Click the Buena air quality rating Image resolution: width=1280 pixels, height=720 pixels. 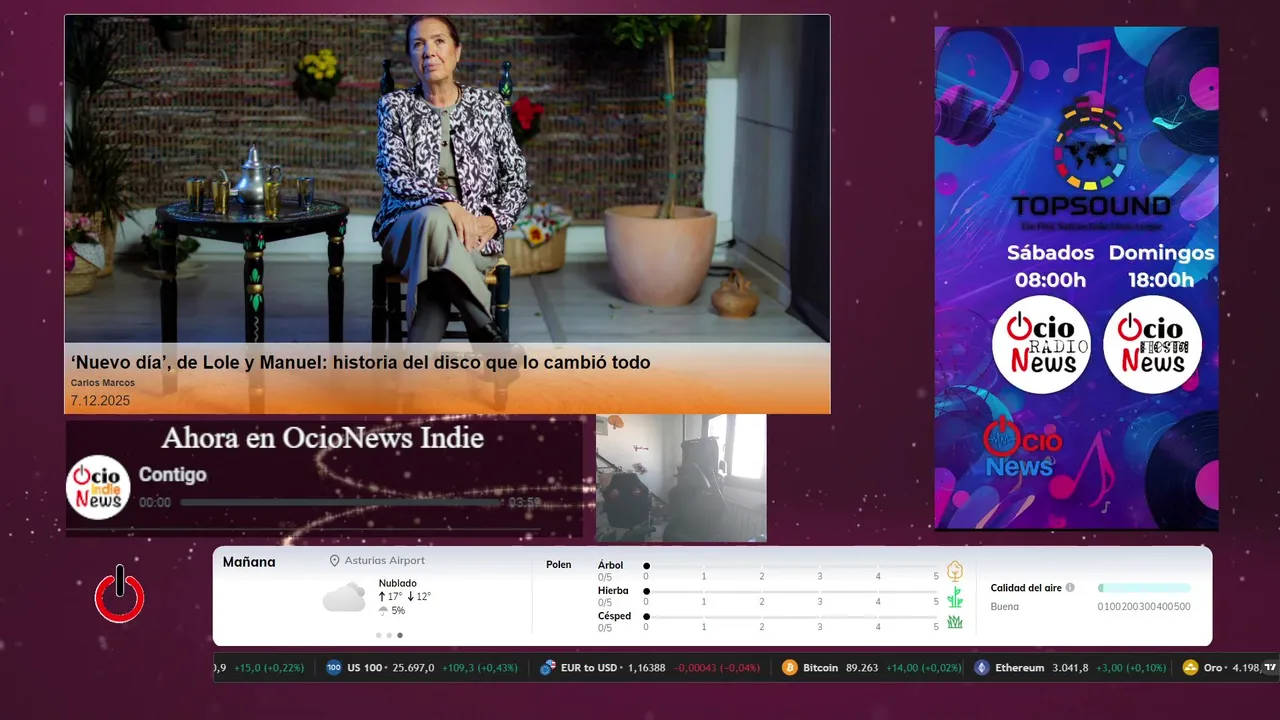pos(1005,607)
